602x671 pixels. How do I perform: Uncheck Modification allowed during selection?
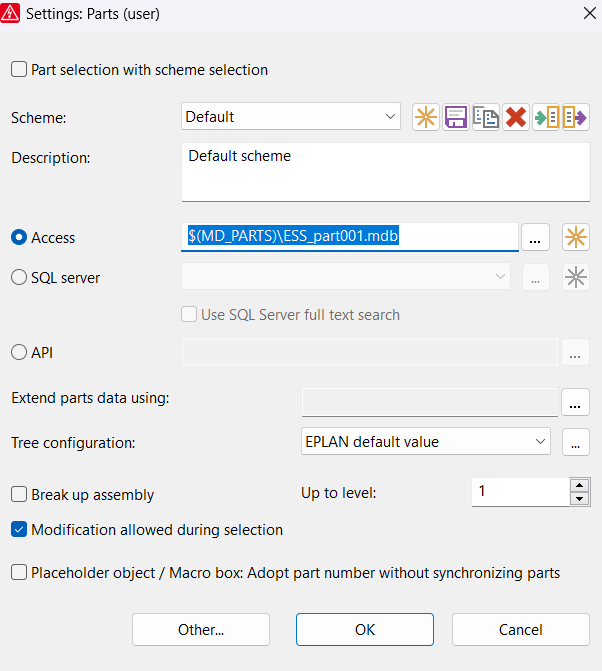pos(19,529)
